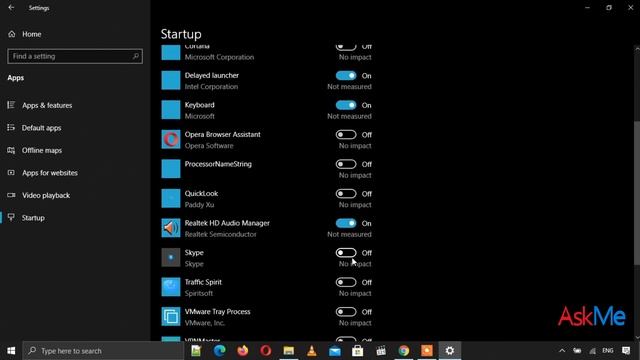Turn off Delayed launcher startup toggle
640x360 pixels.
tap(346, 76)
